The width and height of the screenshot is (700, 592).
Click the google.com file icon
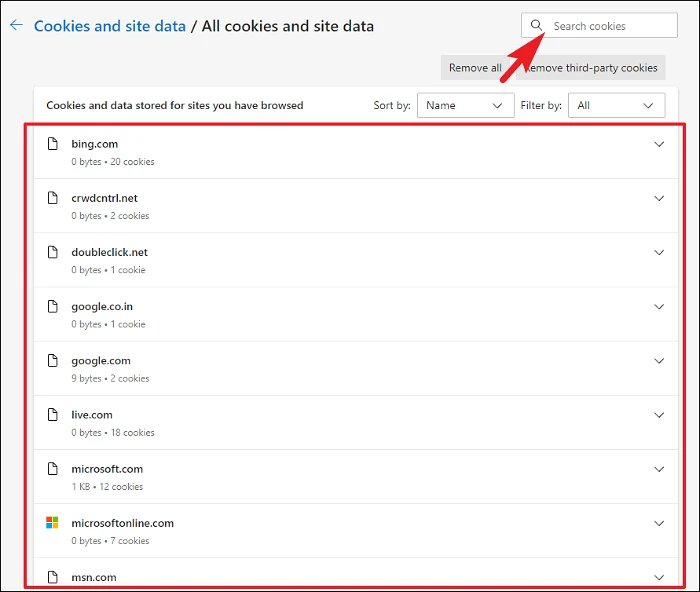(x=53, y=360)
